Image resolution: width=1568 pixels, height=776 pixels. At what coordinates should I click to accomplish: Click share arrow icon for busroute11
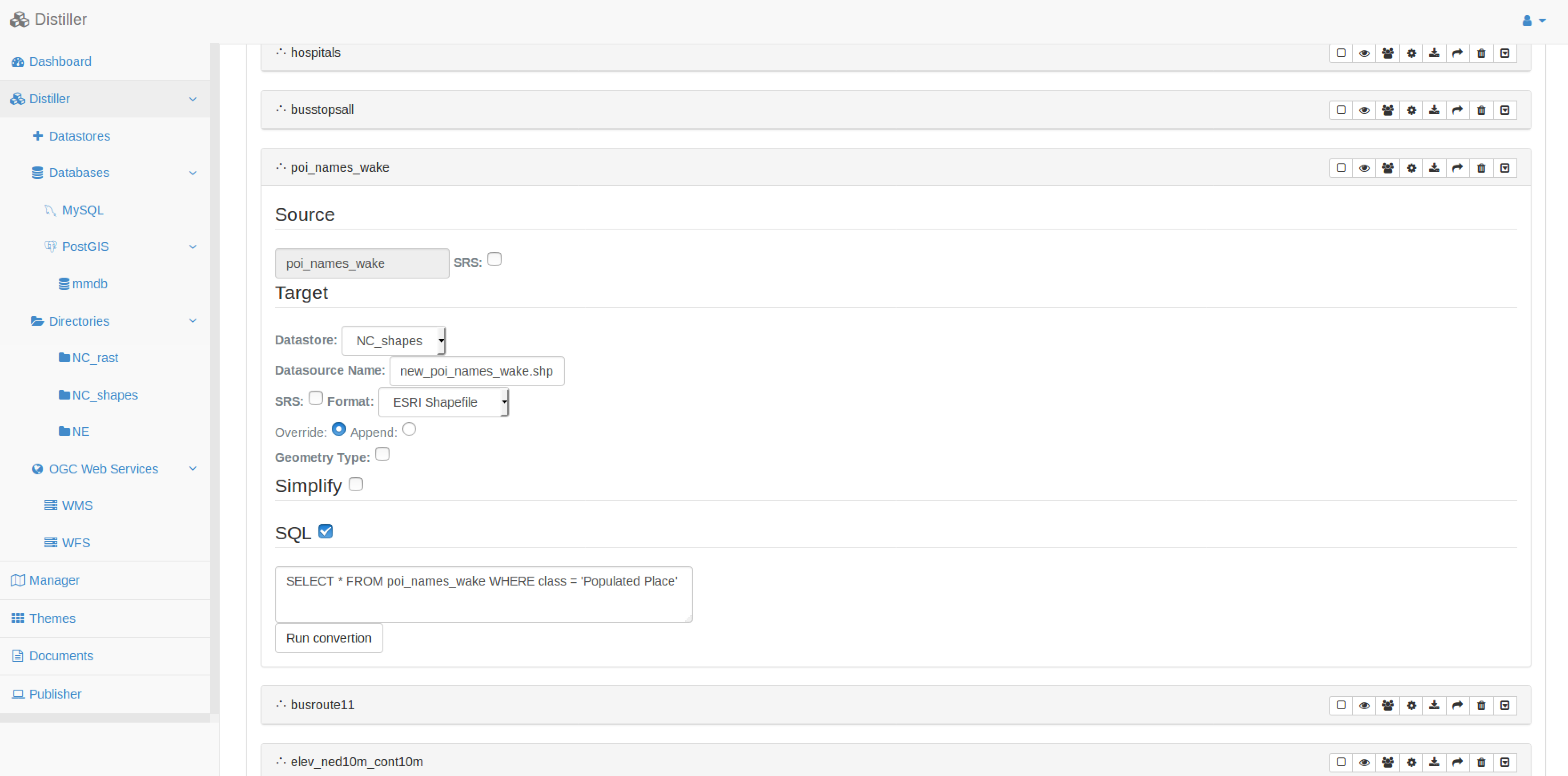[1457, 705]
